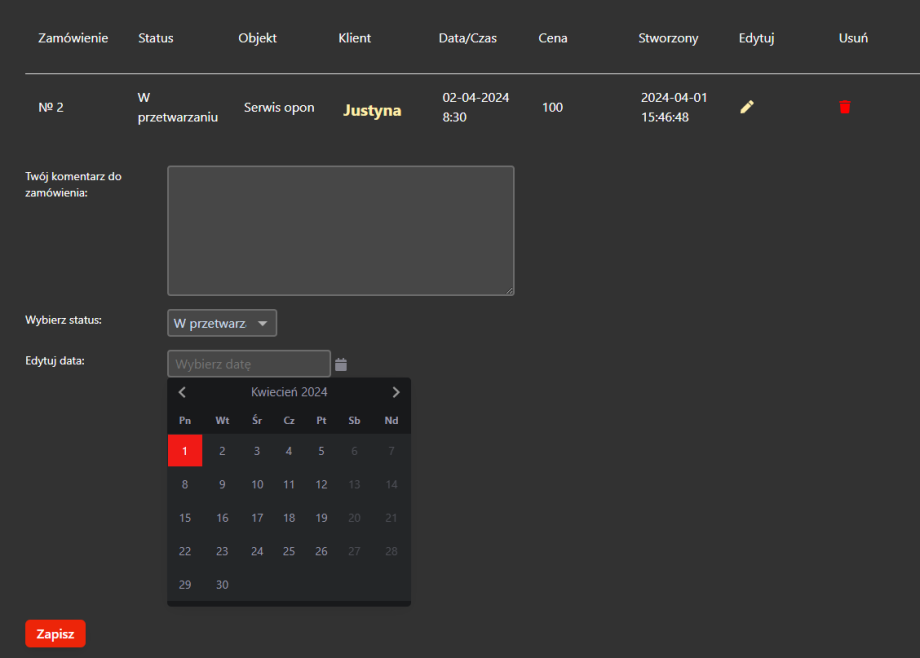
Task: Pick April 12 in the calendar
Action: coord(321,485)
